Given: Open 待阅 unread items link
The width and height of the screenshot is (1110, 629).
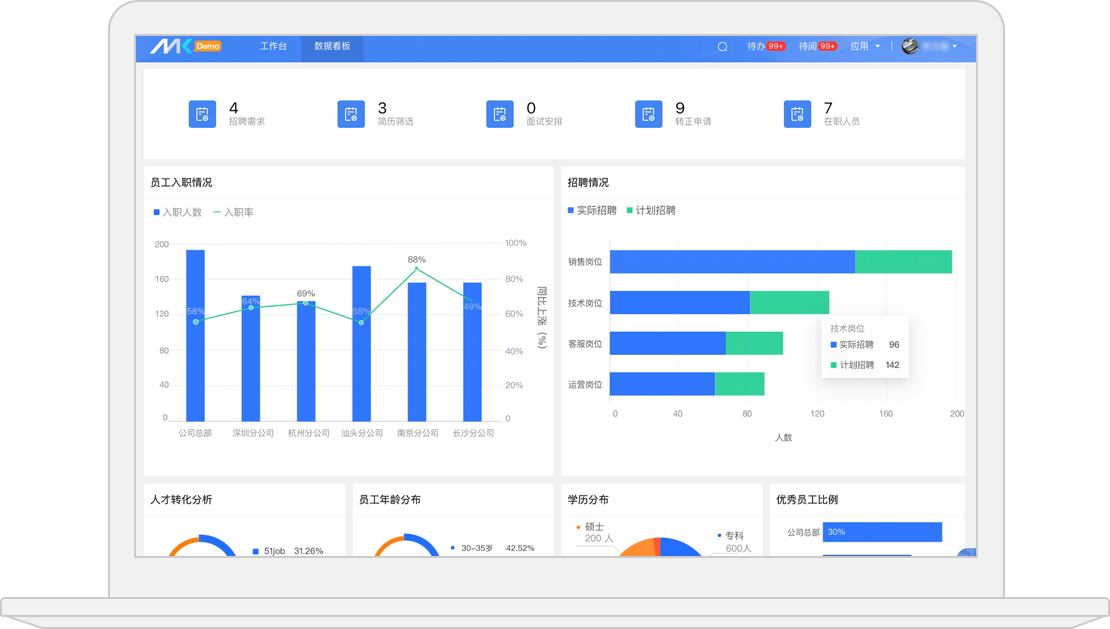Looking at the screenshot, I should 808,47.
